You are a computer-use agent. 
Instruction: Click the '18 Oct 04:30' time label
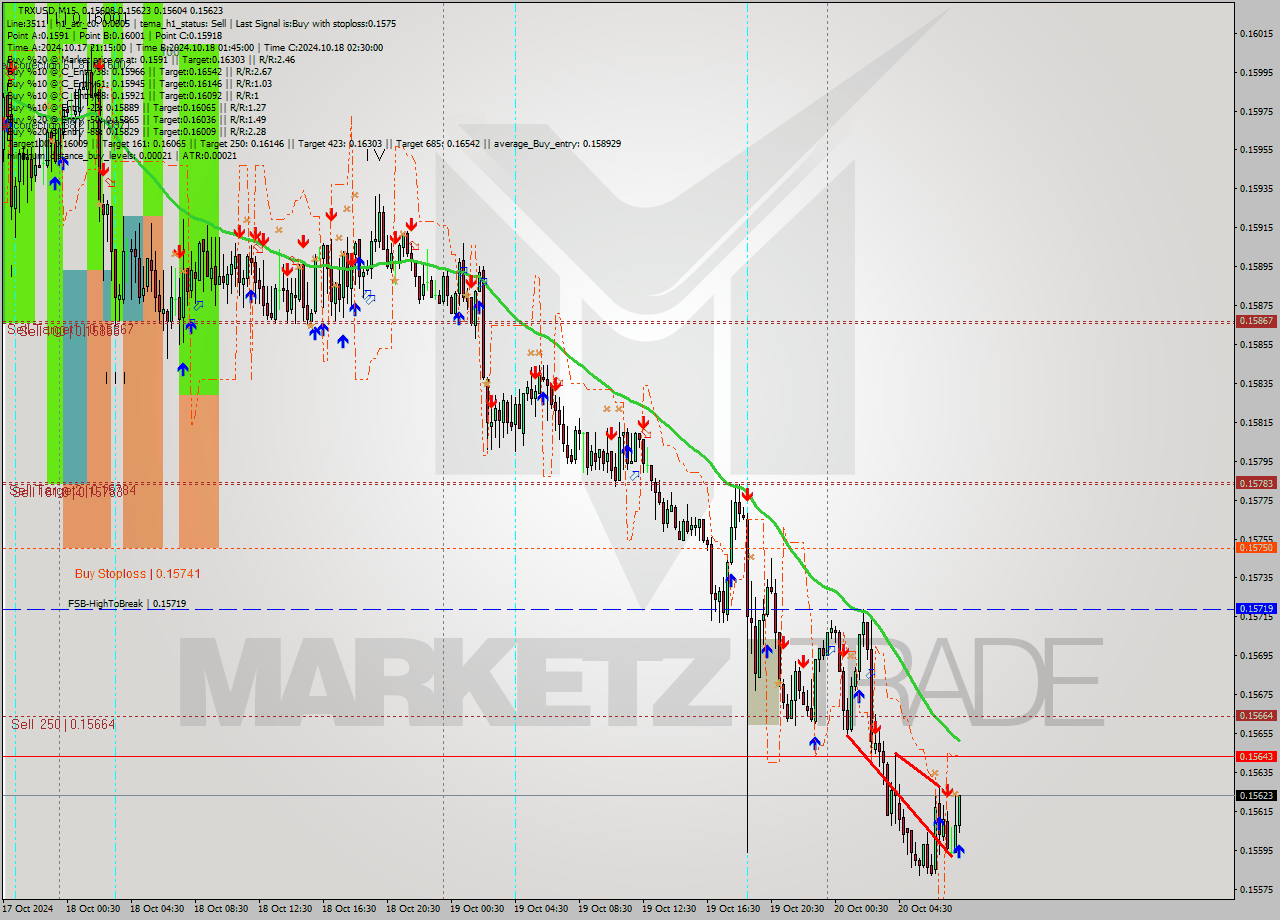(x=157, y=909)
